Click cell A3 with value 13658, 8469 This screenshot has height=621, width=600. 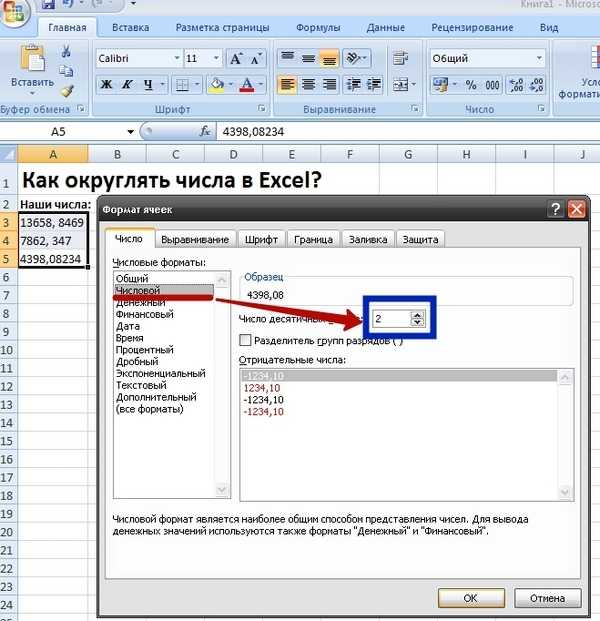click(x=52, y=222)
